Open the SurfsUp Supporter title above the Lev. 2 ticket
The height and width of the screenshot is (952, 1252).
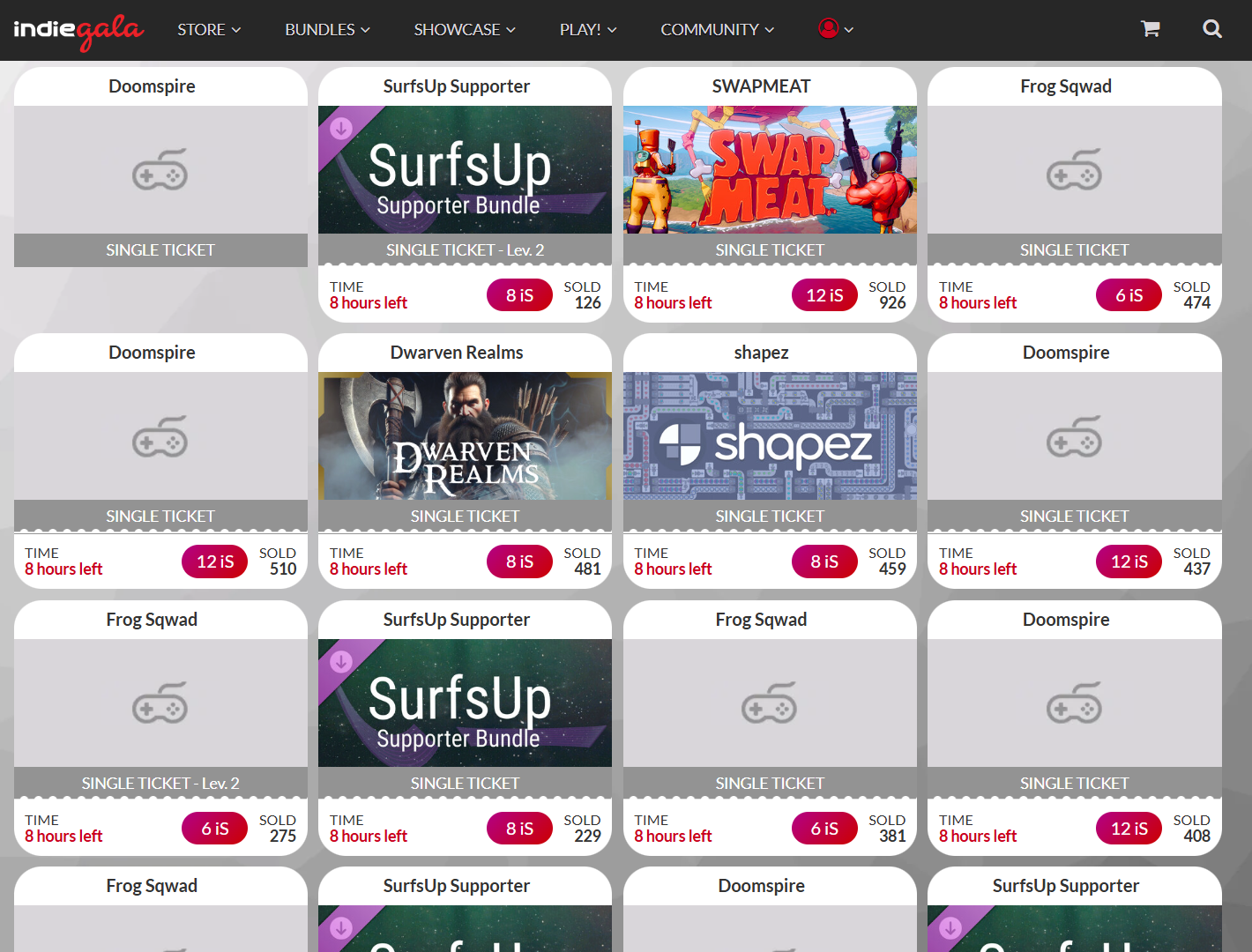[x=457, y=86]
